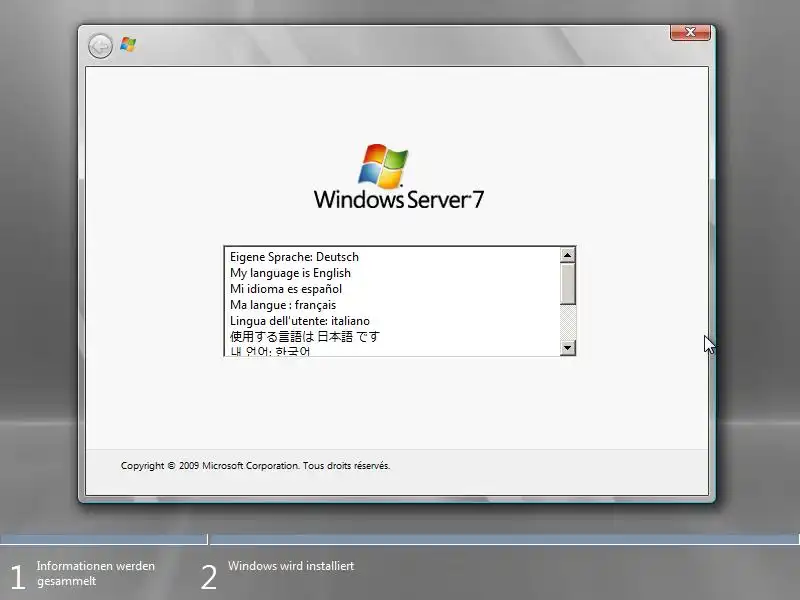
Task: Pick "Mi idioma es español"
Action: coord(392,289)
